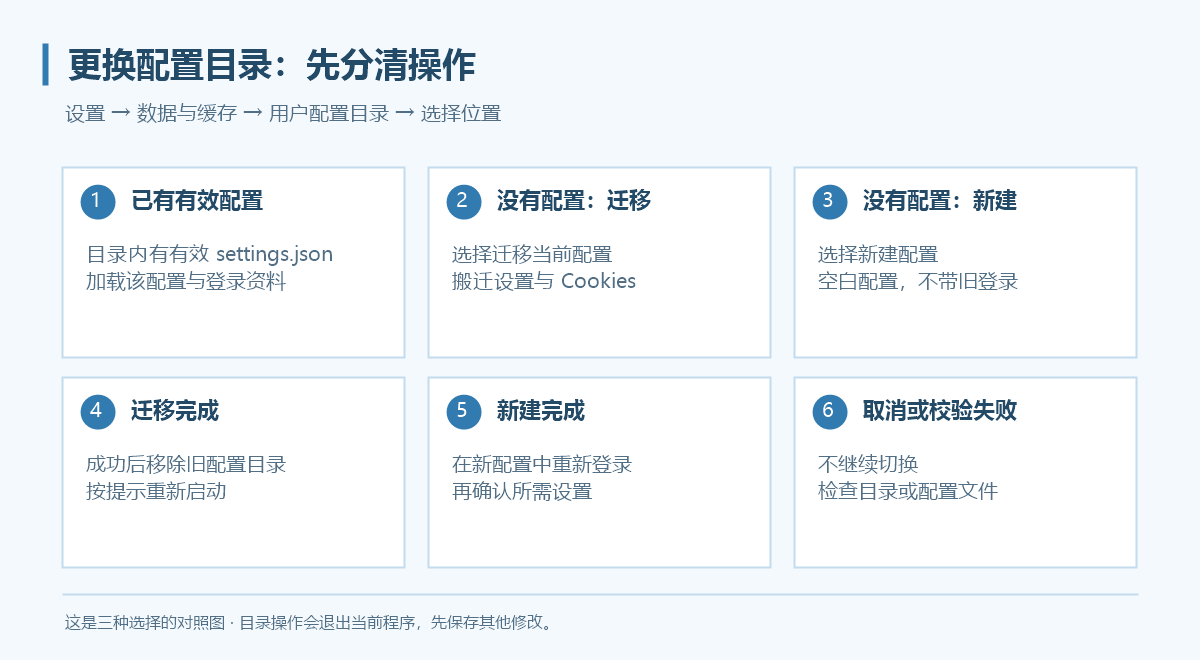Click the line 不继续切换
The width and height of the screenshot is (1200, 660).
pos(868,464)
